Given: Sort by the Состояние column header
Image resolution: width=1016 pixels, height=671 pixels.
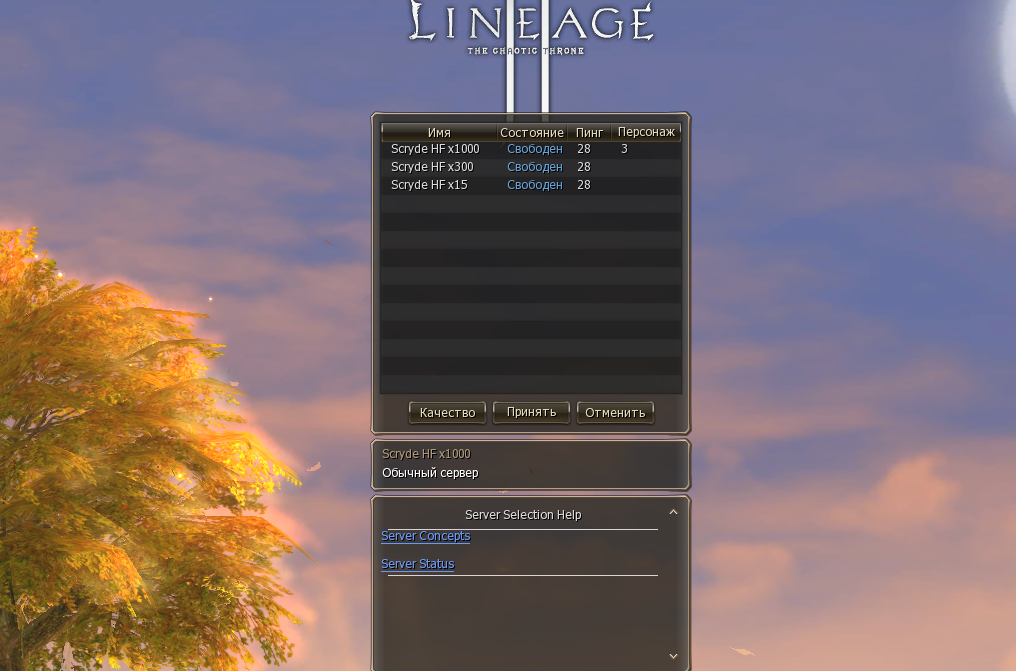Looking at the screenshot, I should point(532,132).
